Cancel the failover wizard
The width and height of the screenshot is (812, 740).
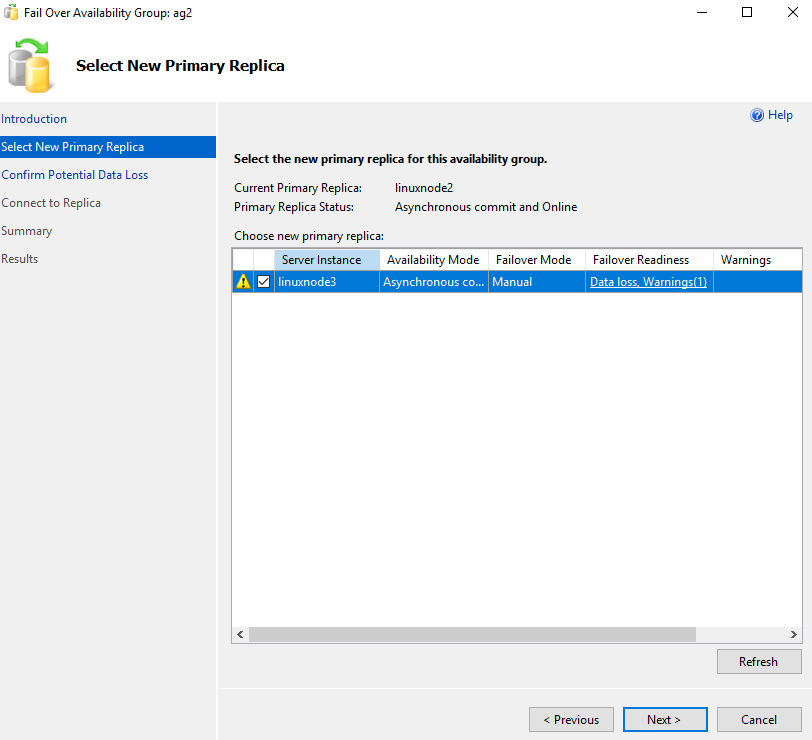[x=759, y=720]
